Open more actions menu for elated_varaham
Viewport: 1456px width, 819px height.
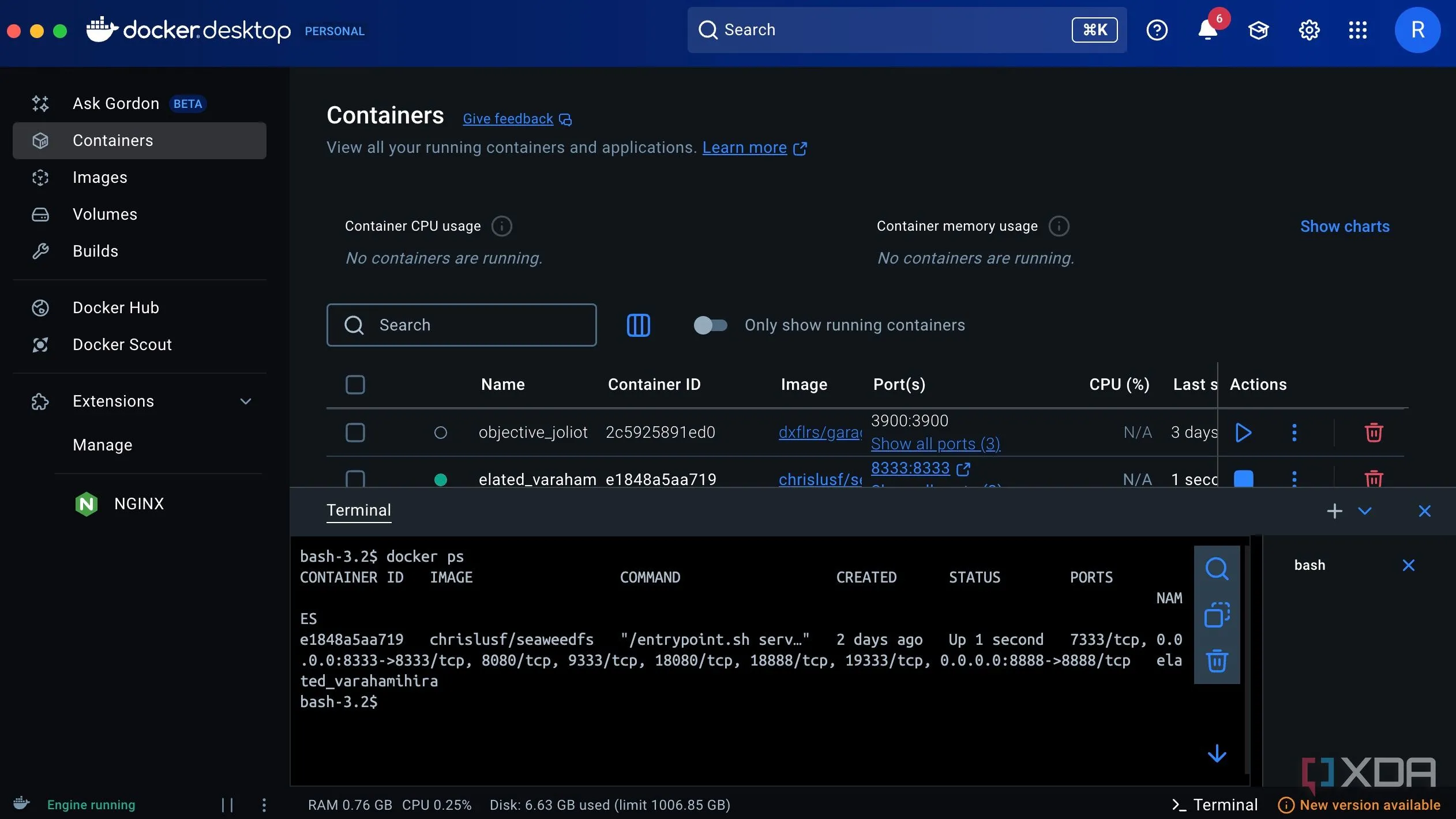point(1294,479)
